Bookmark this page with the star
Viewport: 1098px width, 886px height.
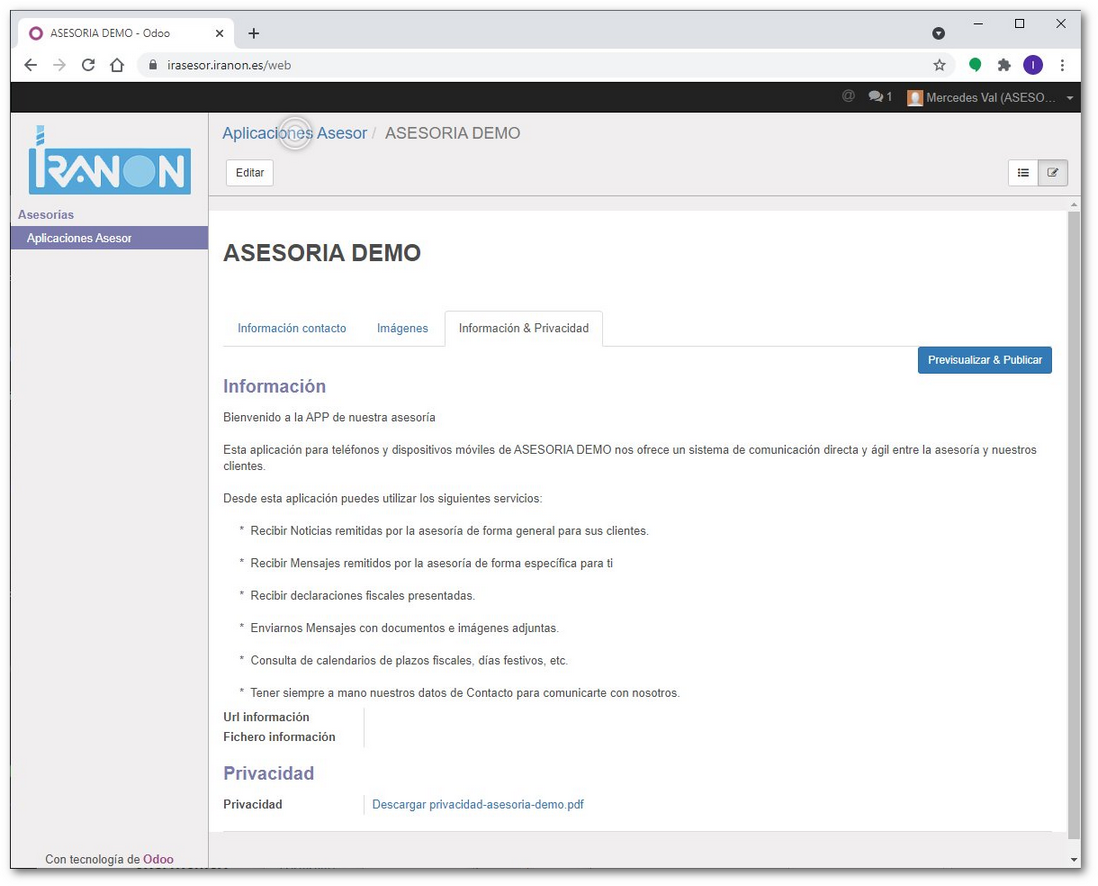pyautogui.click(x=940, y=65)
